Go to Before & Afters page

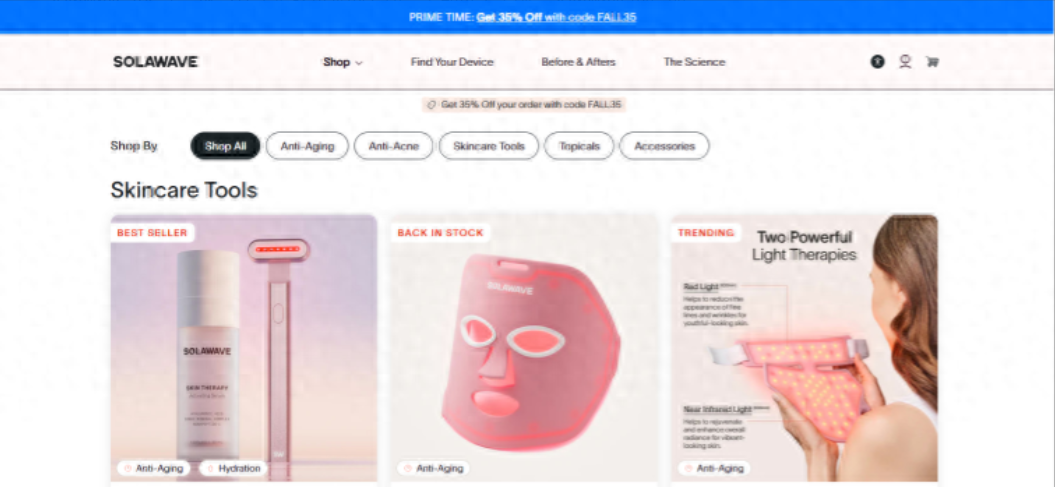(579, 62)
